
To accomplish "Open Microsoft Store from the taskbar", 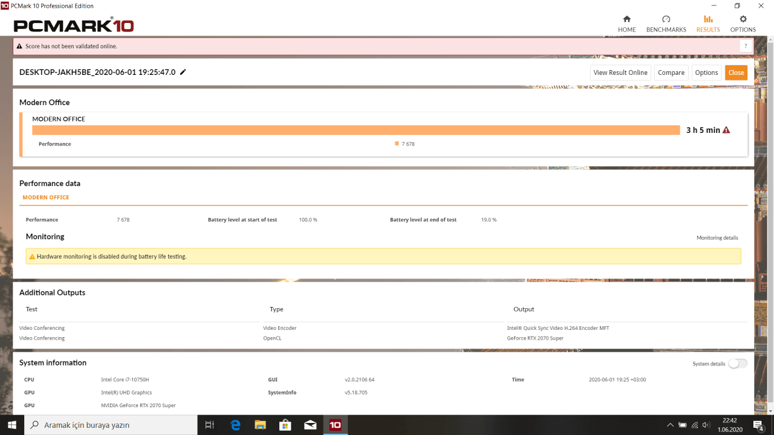I will tap(285, 425).
